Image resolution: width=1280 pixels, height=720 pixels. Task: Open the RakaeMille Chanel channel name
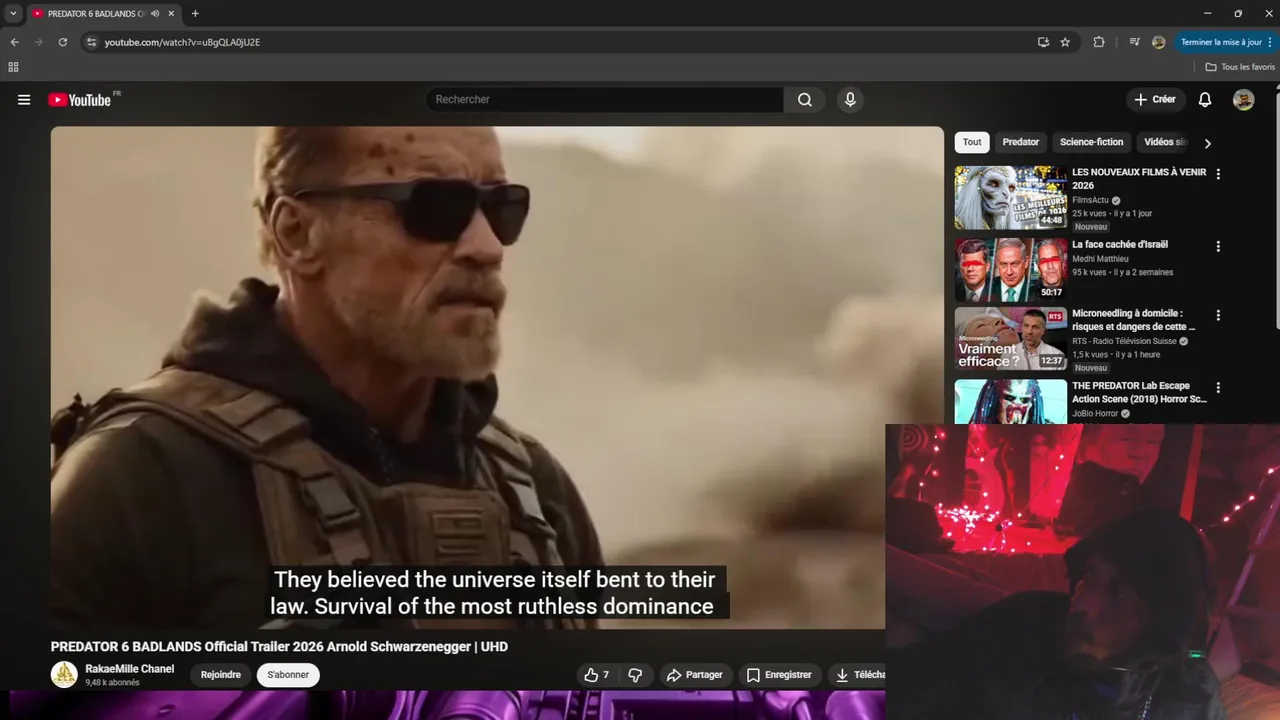tap(129, 669)
